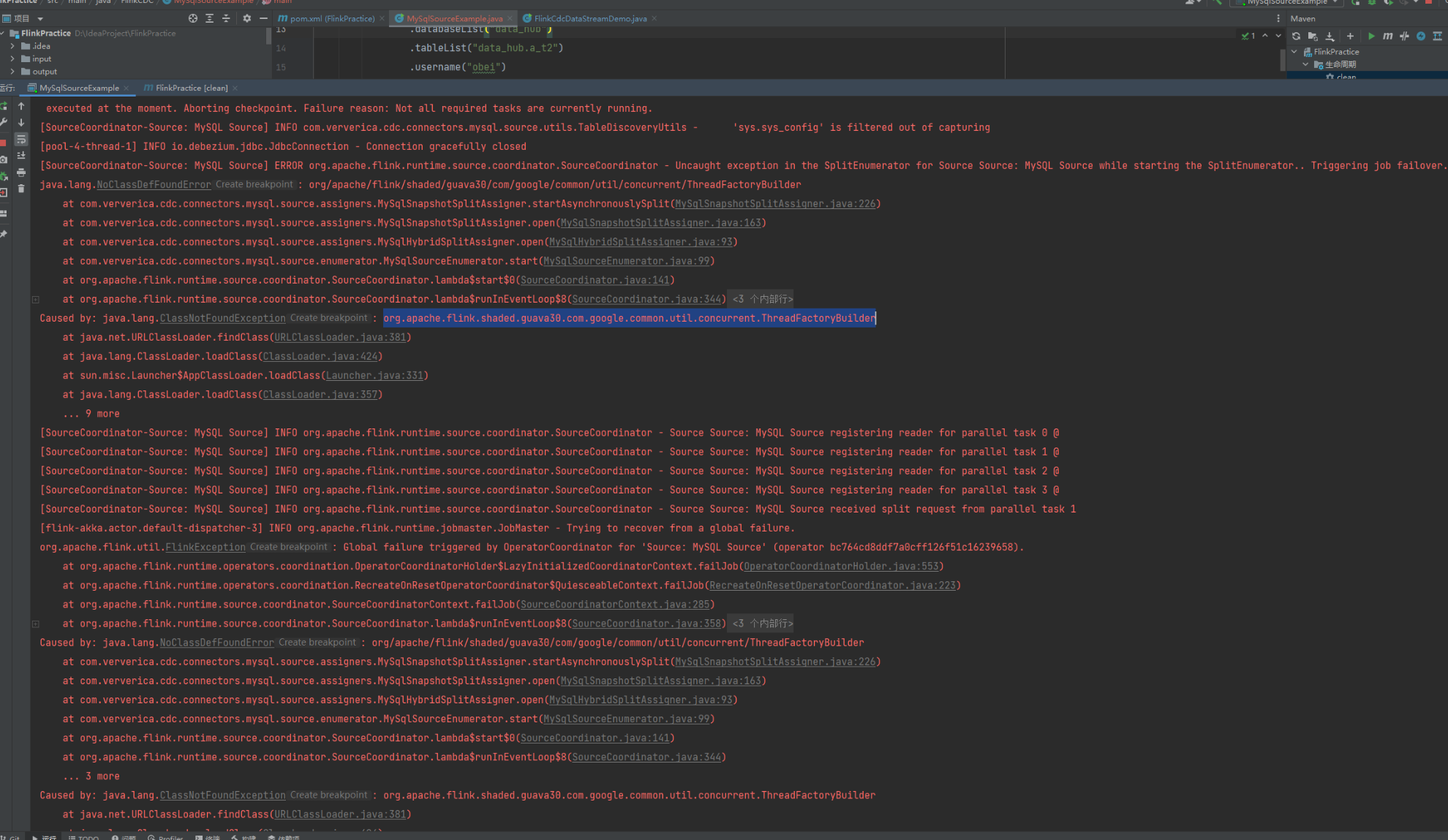Open Project panel gear options
Image resolution: width=1448 pixels, height=840 pixels.
[247, 18]
